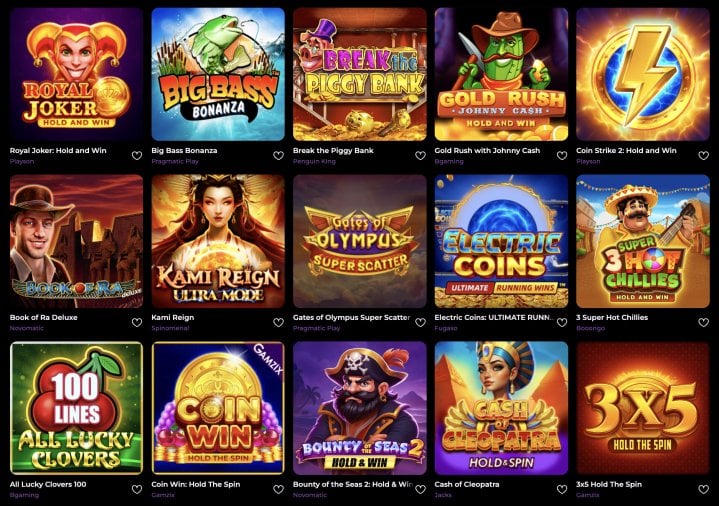Click Pragmatic Play link under Gates of Olympus
Viewport: 719px width, 506px height.
(316, 328)
